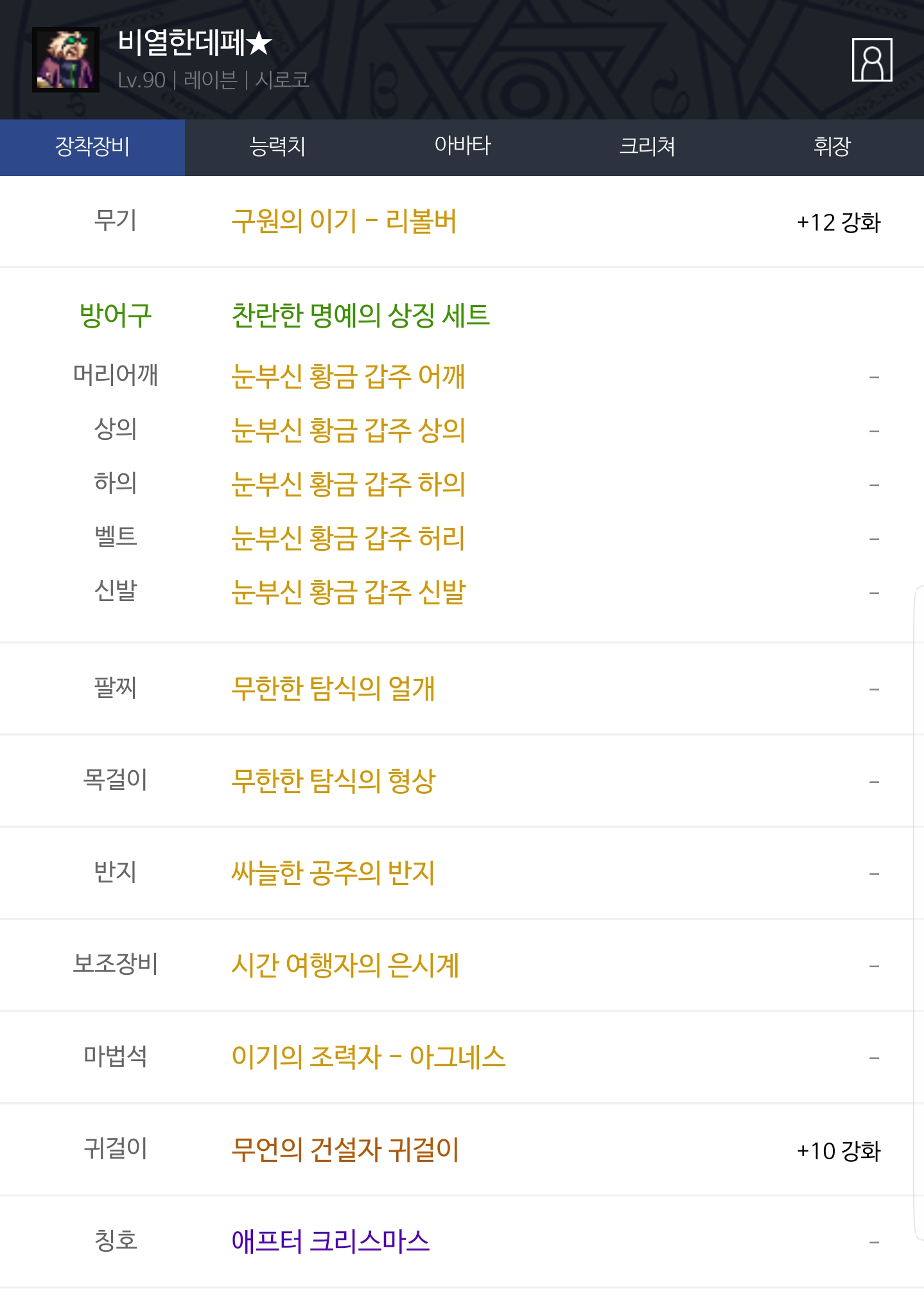
Task: Open ring 싸늘한 공주의 반지
Action: (333, 873)
